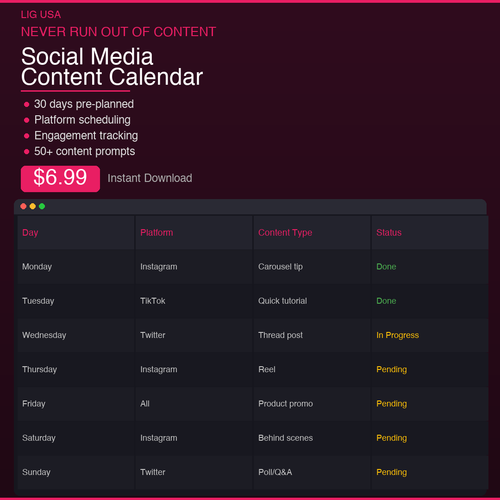Viewport: 500px width, 500px height.
Task: Click the Status column header
Action: (x=430, y=233)
